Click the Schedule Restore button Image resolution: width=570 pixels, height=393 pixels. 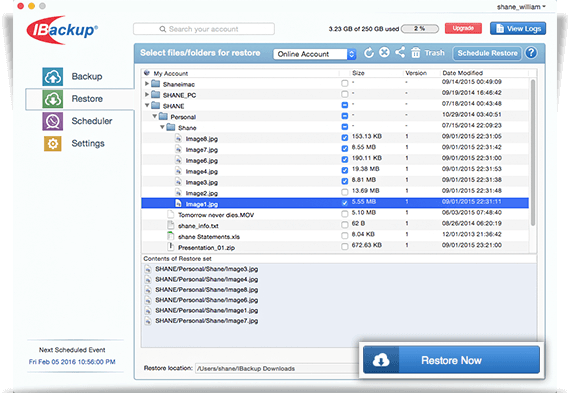[487, 53]
